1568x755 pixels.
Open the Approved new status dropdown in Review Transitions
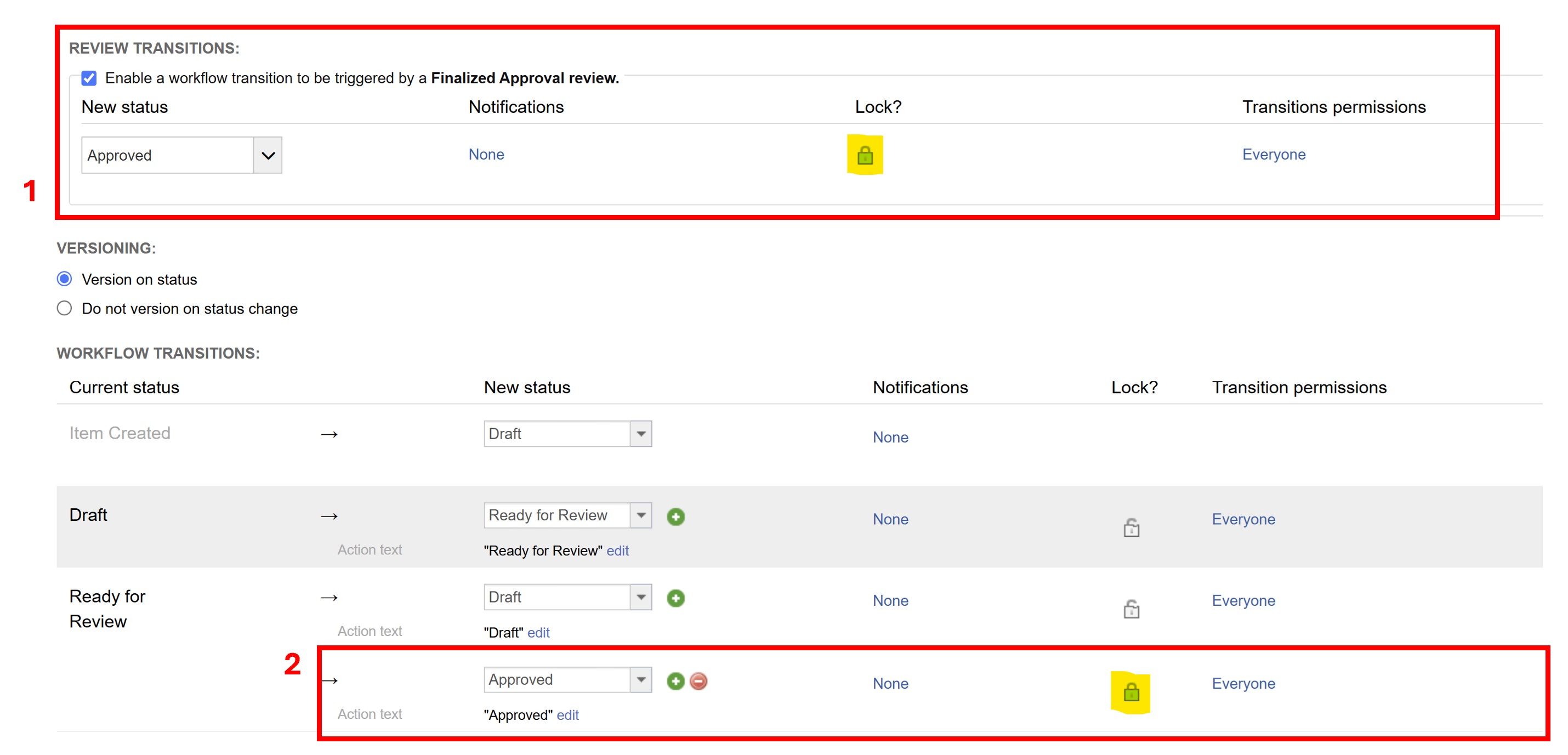[x=181, y=155]
